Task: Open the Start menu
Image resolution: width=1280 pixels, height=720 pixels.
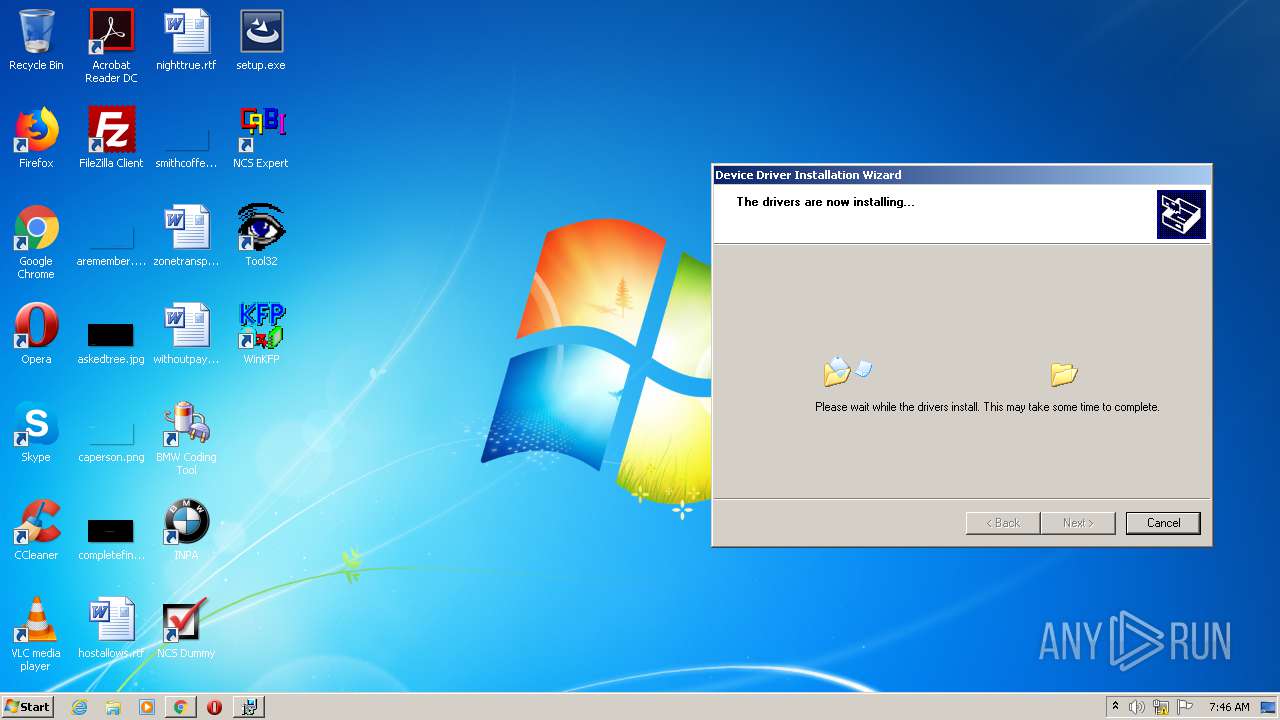Action: coord(27,707)
